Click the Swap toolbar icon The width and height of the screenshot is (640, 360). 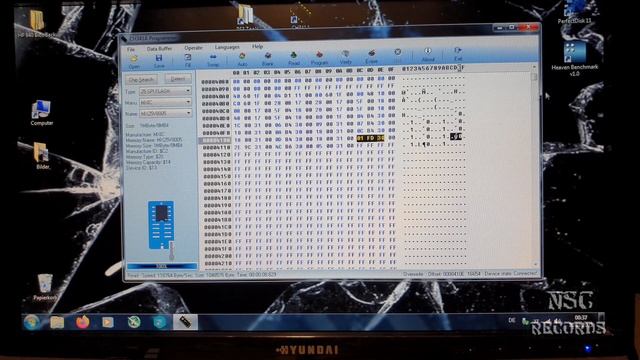pyautogui.click(x=213, y=60)
